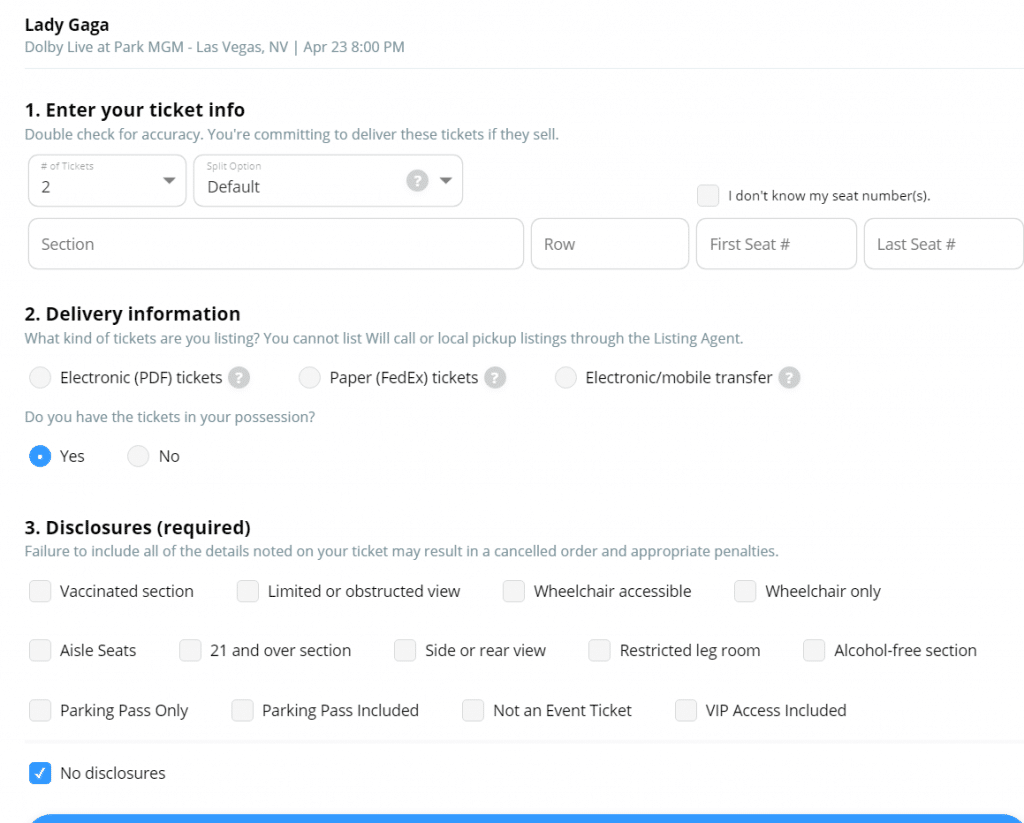Check 'I don't know my seat number(s)'
The height and width of the screenshot is (823, 1024).
pyautogui.click(x=708, y=195)
